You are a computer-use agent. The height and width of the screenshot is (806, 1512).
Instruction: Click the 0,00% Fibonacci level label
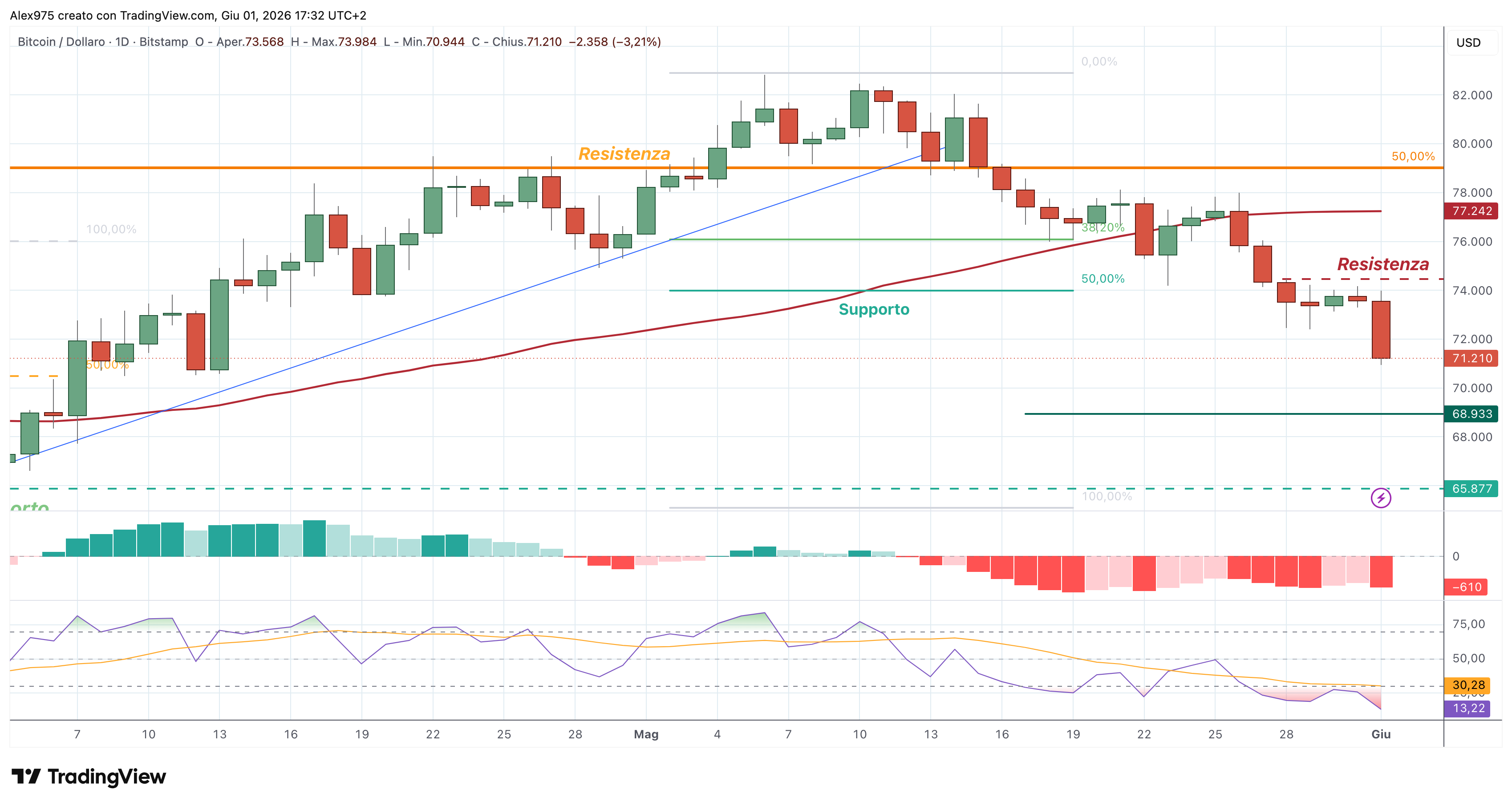point(1099,61)
